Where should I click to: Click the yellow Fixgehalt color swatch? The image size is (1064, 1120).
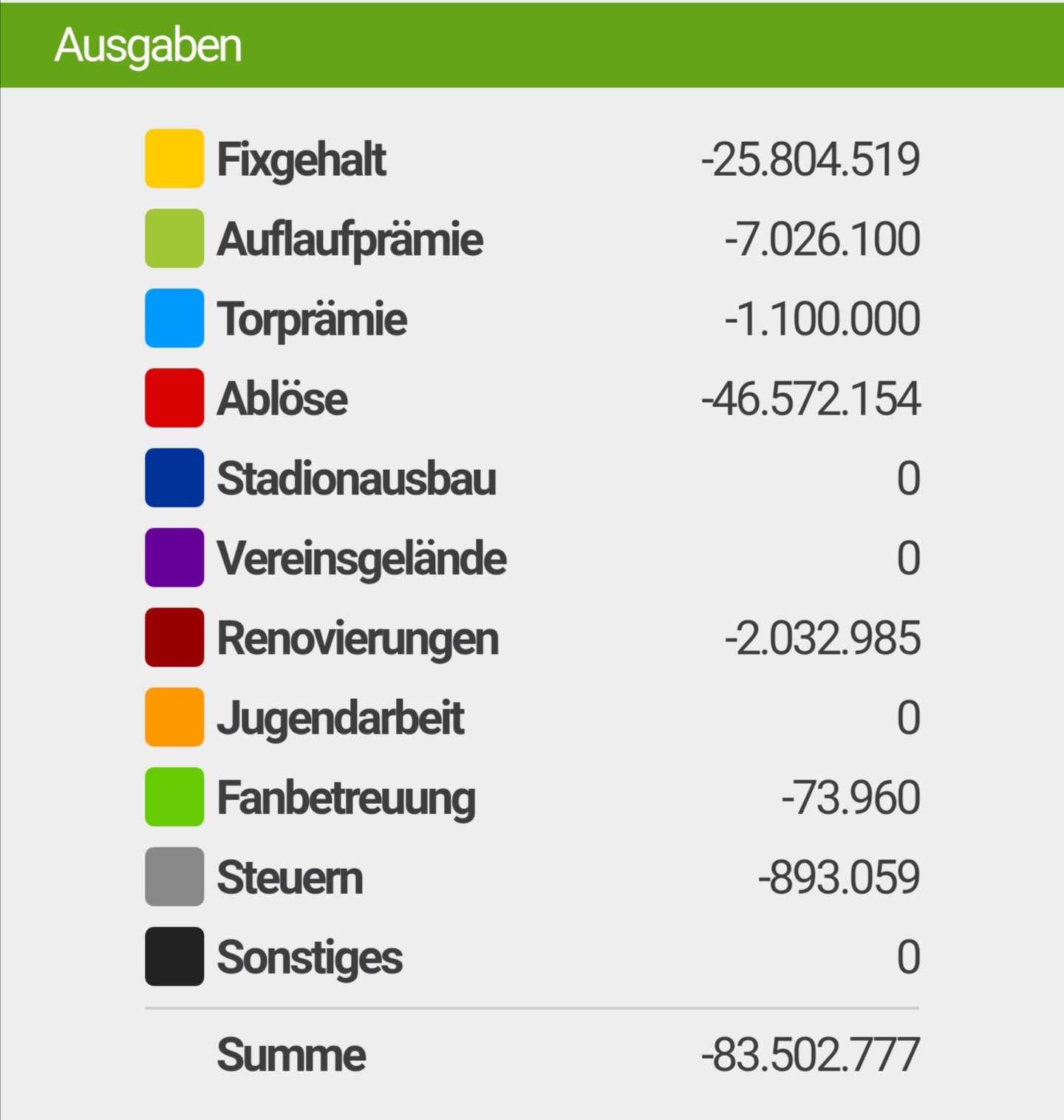pos(174,158)
